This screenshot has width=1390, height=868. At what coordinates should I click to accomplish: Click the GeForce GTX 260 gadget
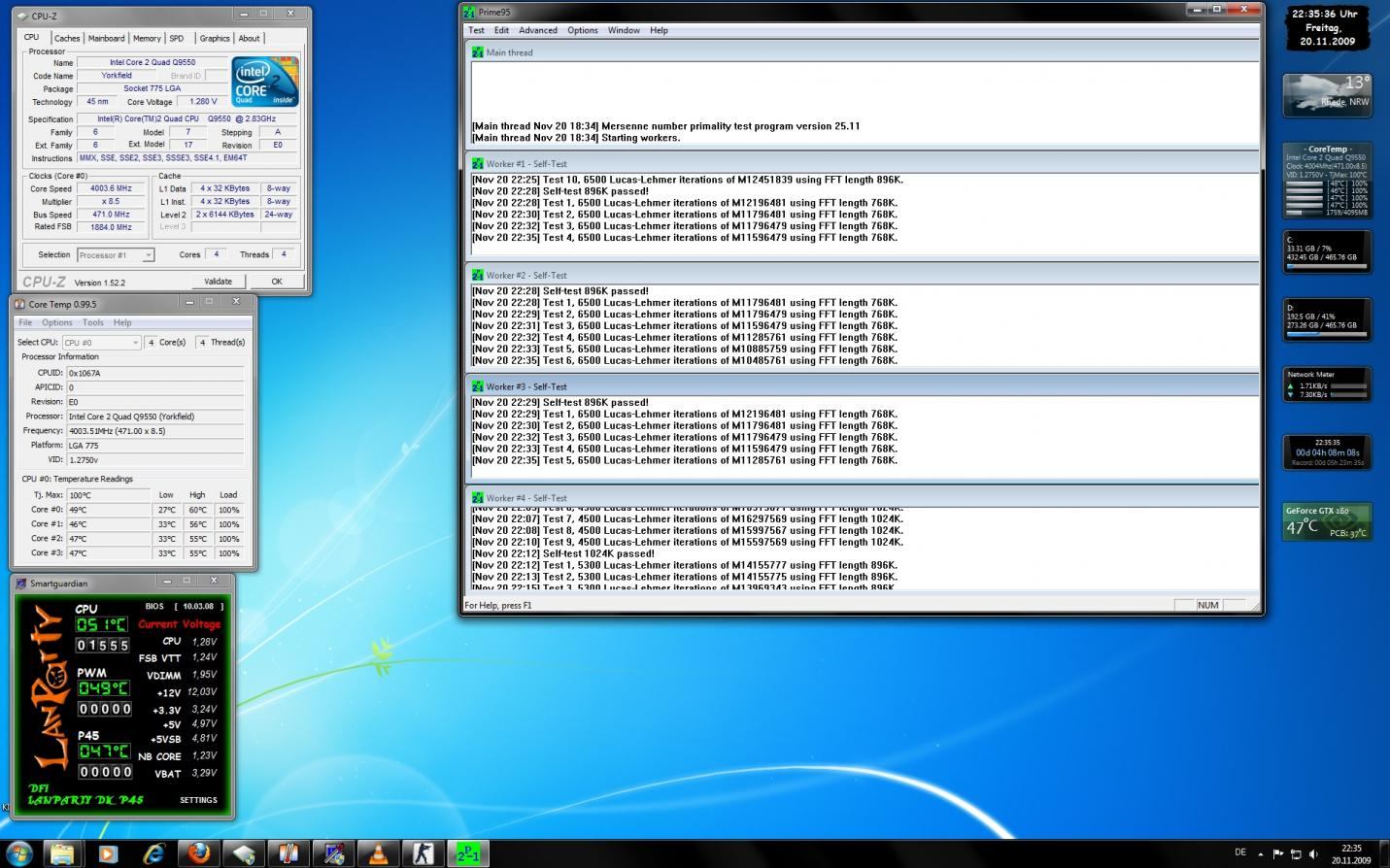tap(1327, 521)
